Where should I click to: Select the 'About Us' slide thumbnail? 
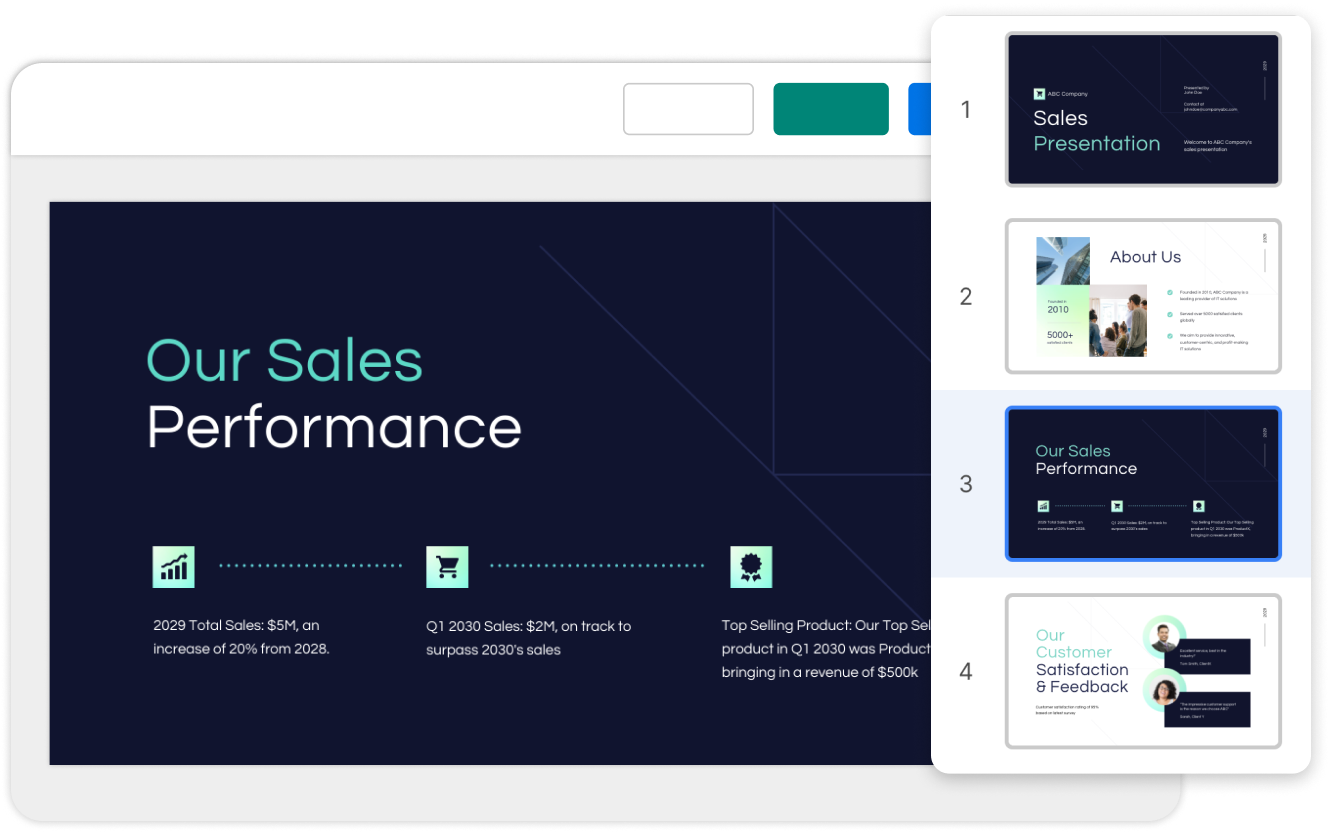point(1143,296)
